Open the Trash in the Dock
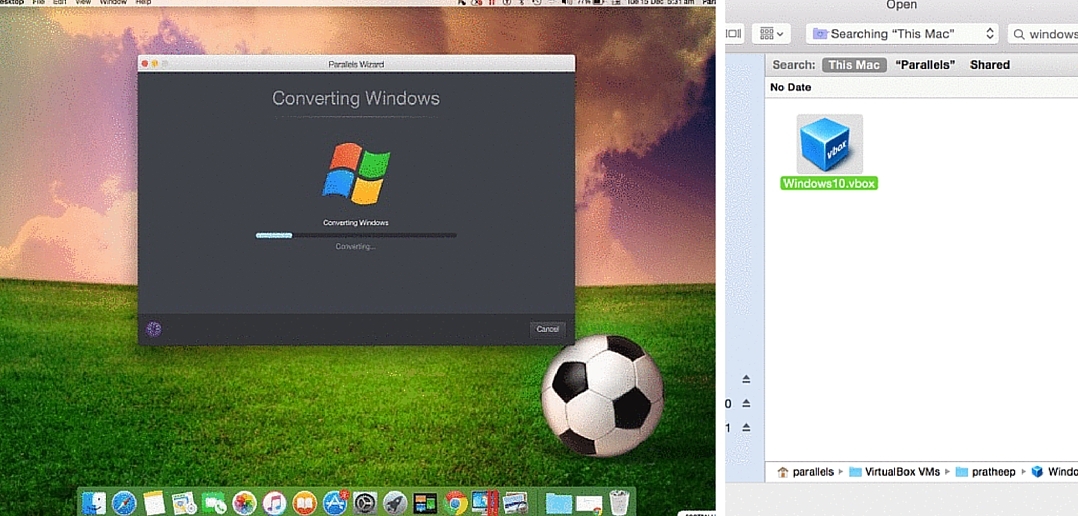 click(x=619, y=503)
